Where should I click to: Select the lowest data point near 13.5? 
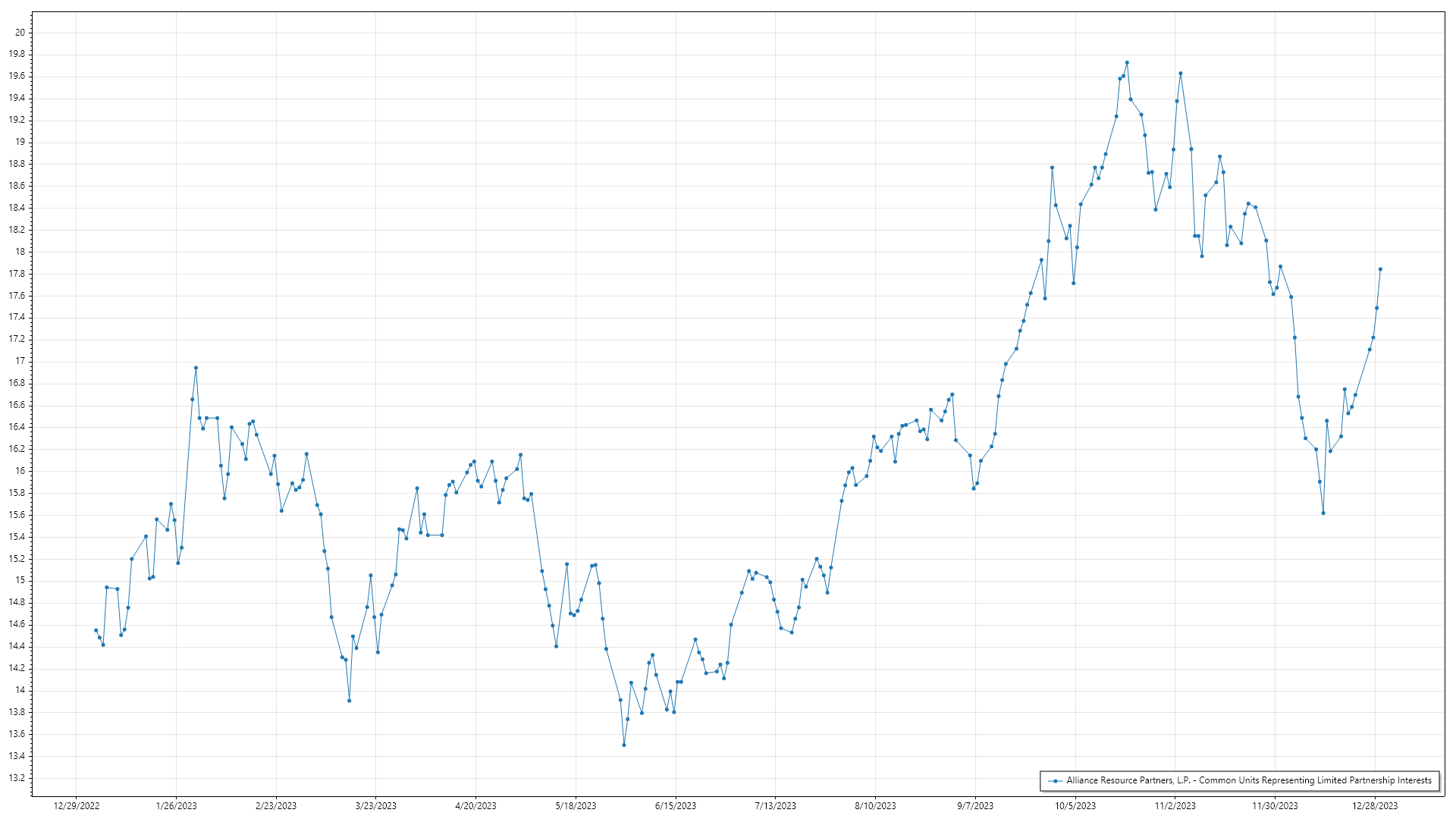coord(624,745)
